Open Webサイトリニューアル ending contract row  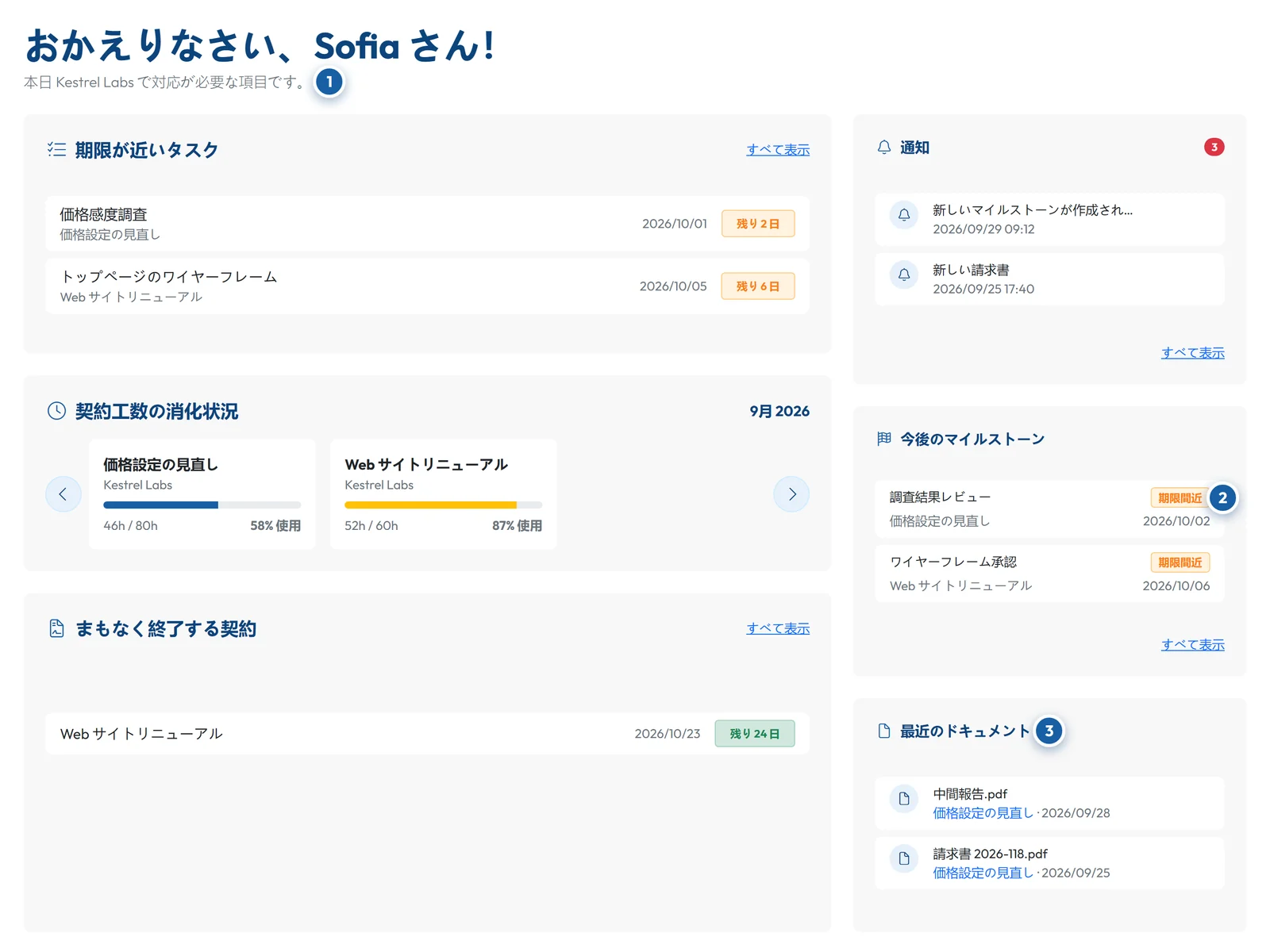coord(427,734)
